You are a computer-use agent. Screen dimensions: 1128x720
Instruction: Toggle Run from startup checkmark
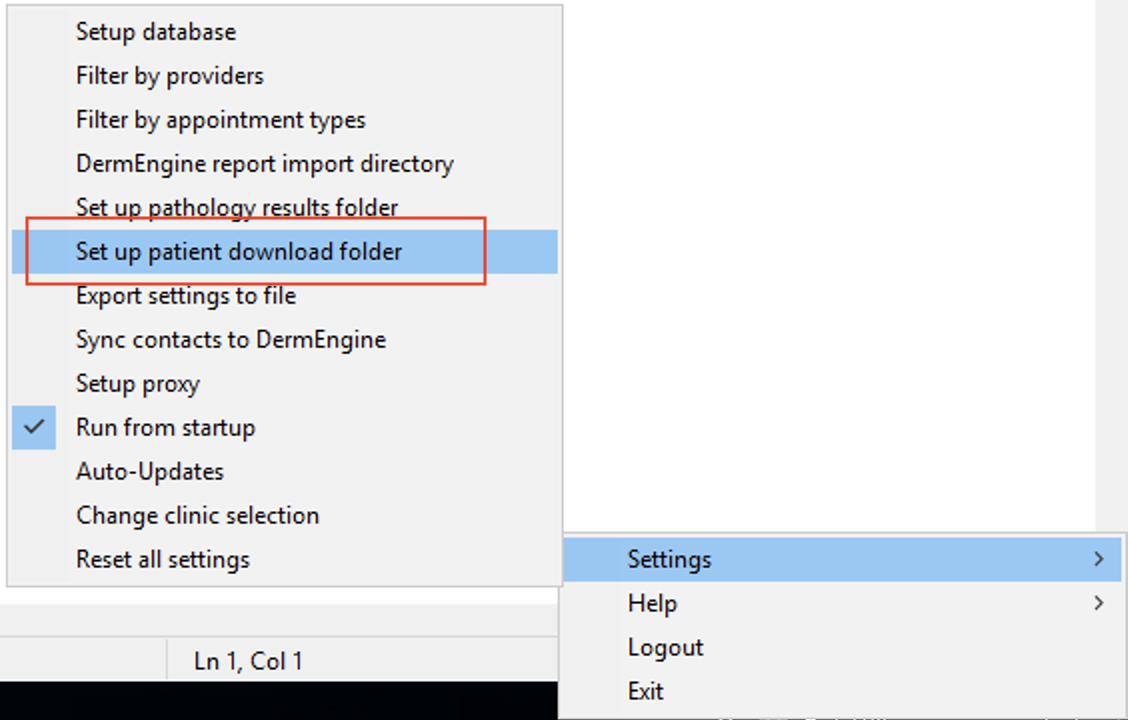(166, 428)
